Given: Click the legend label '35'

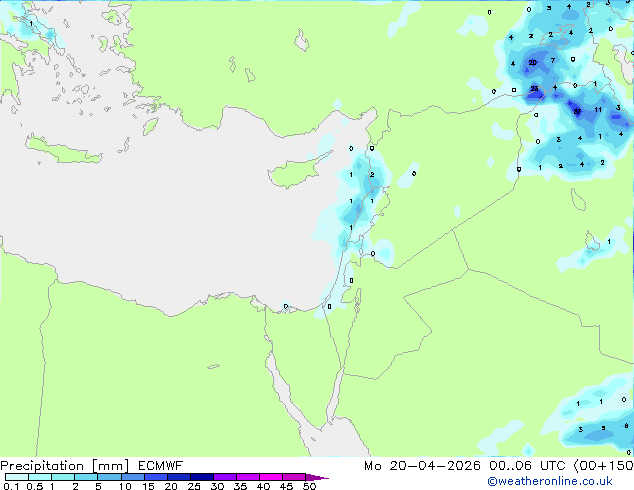Looking at the screenshot, I should tap(240, 486).
